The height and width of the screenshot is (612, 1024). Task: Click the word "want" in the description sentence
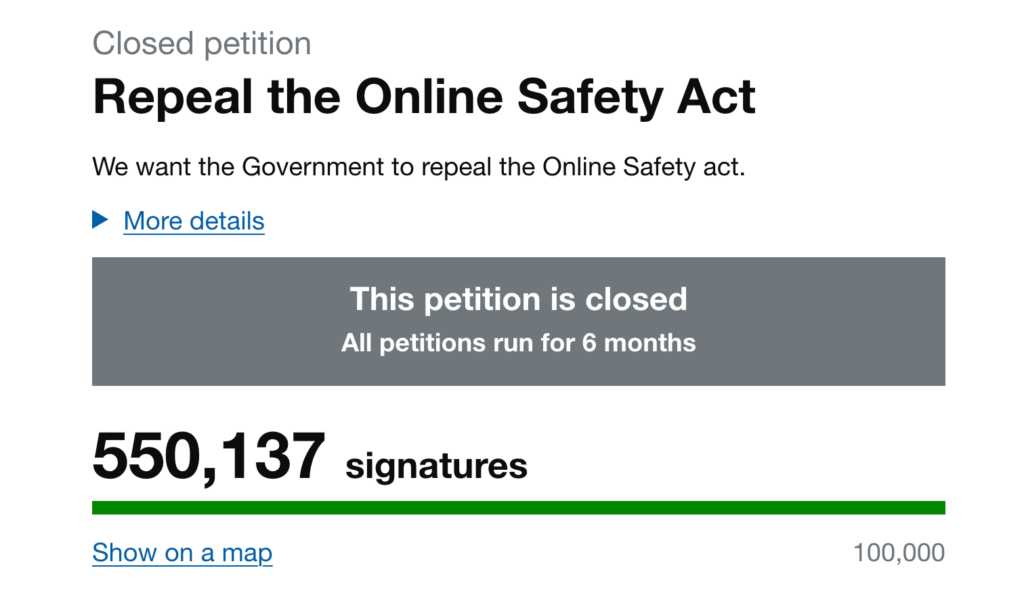point(162,166)
